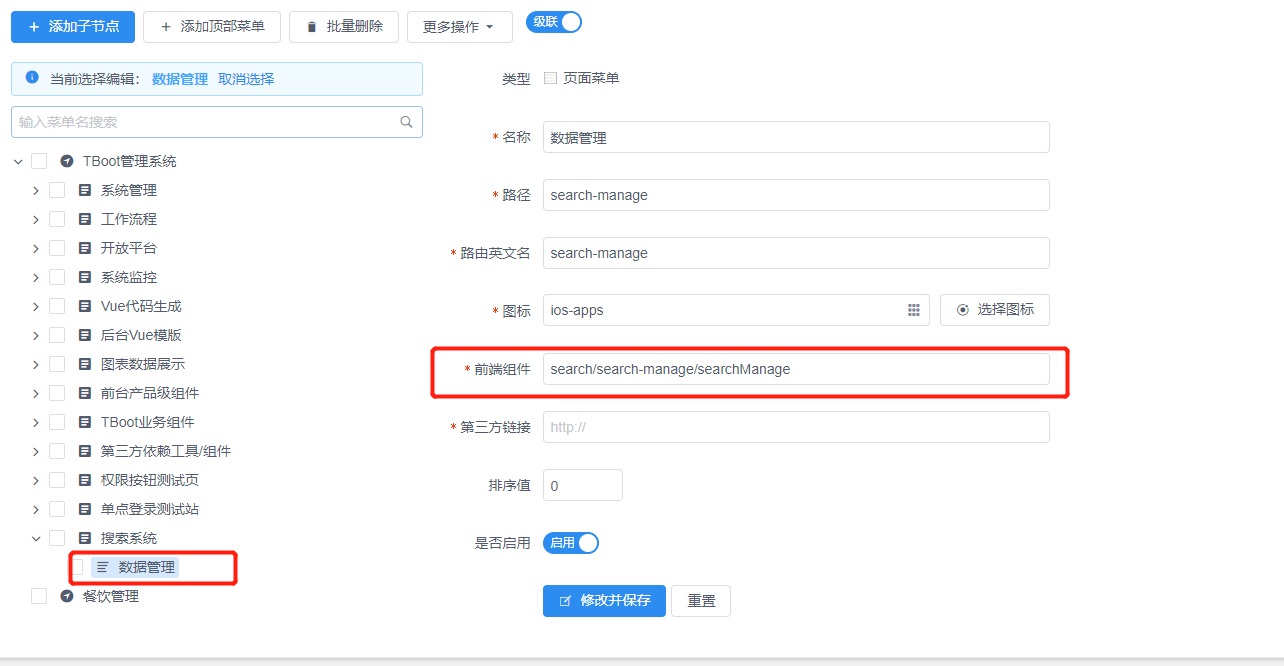Click the 数据管理 page icon in tree

[x=103, y=567]
